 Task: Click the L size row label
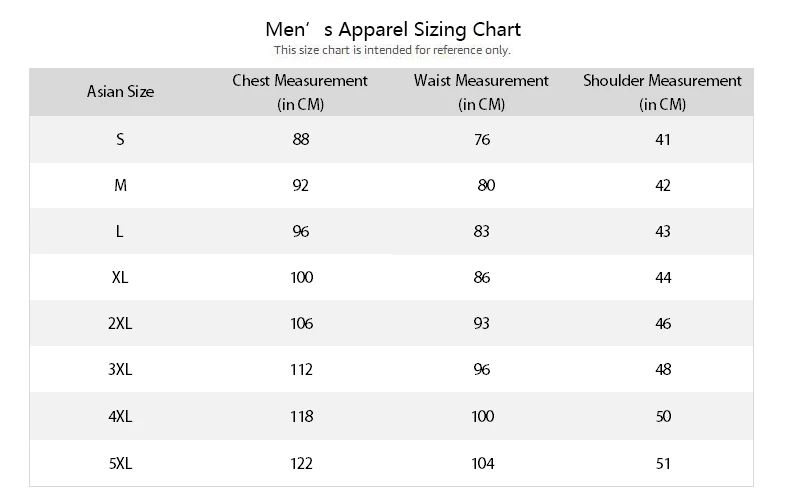point(120,231)
